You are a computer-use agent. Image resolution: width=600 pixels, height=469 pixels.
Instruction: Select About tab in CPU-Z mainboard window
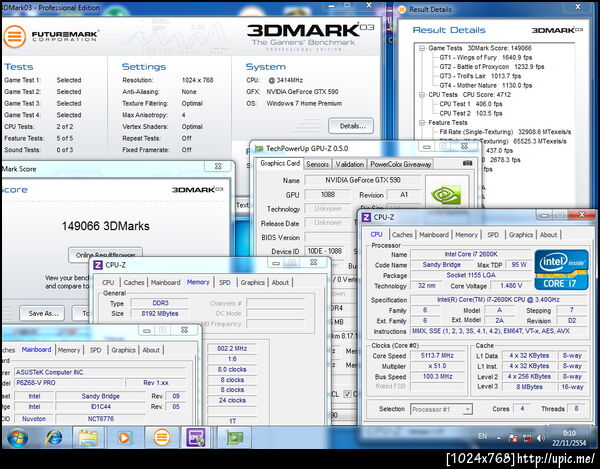151,350
